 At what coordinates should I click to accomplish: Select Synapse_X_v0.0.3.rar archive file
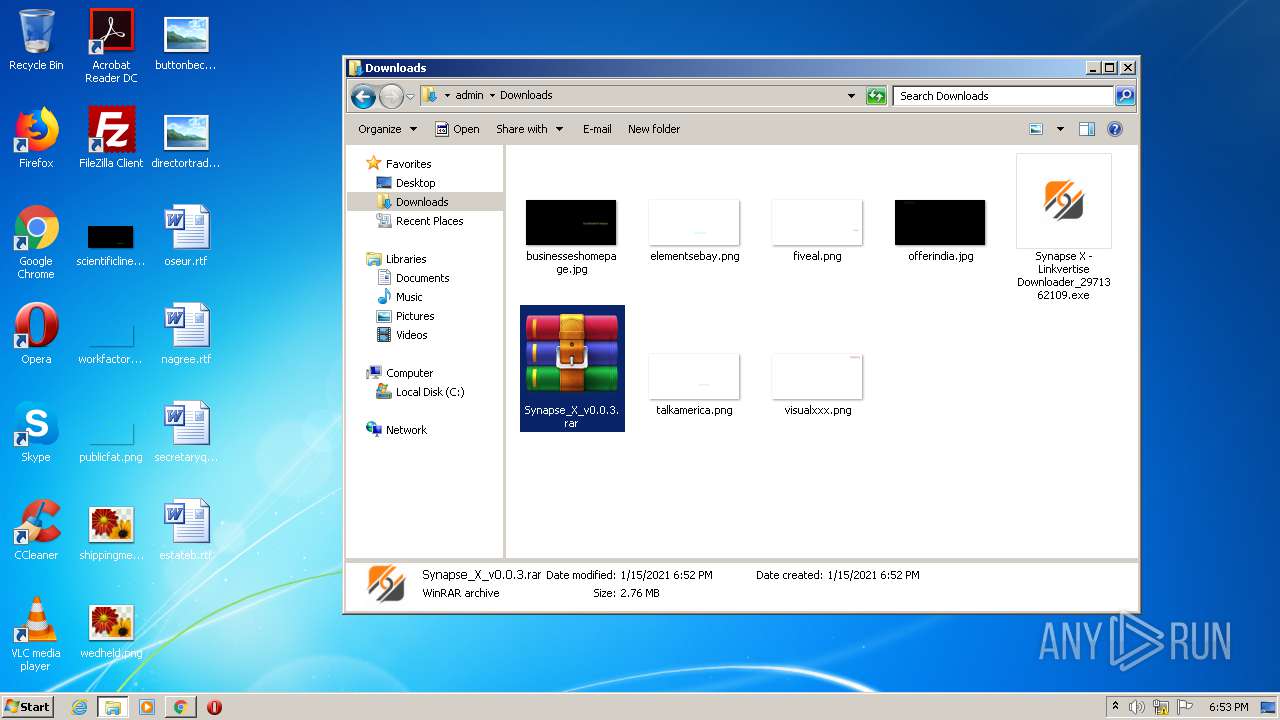point(572,369)
